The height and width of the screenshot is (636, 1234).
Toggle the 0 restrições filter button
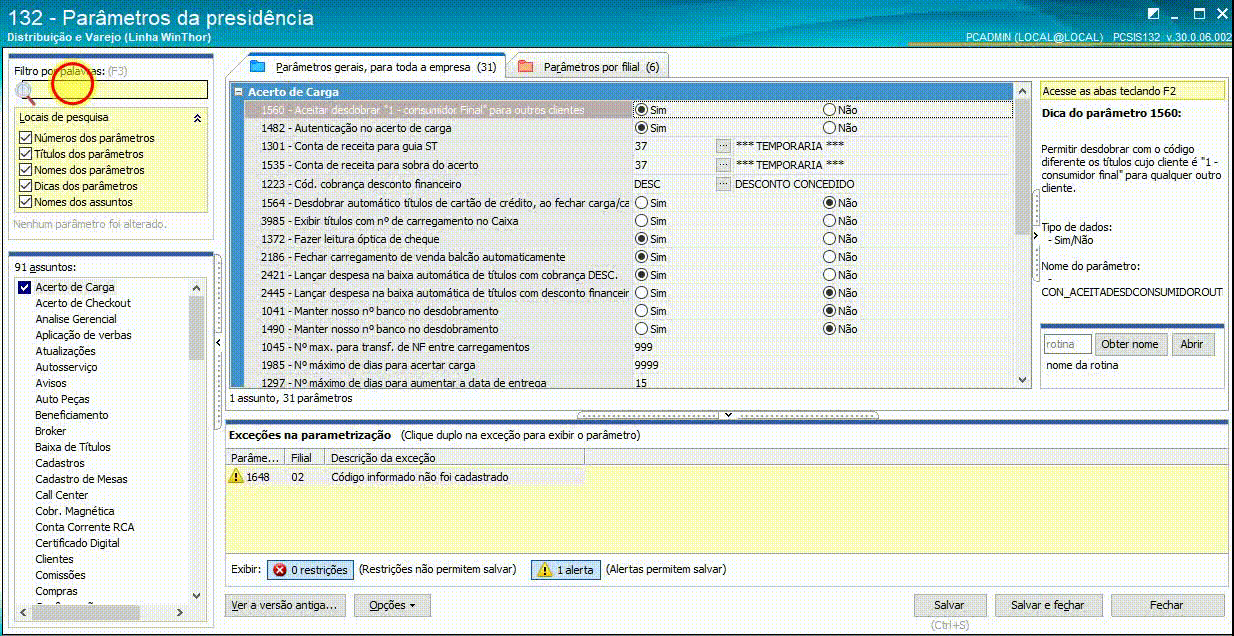[x=310, y=570]
